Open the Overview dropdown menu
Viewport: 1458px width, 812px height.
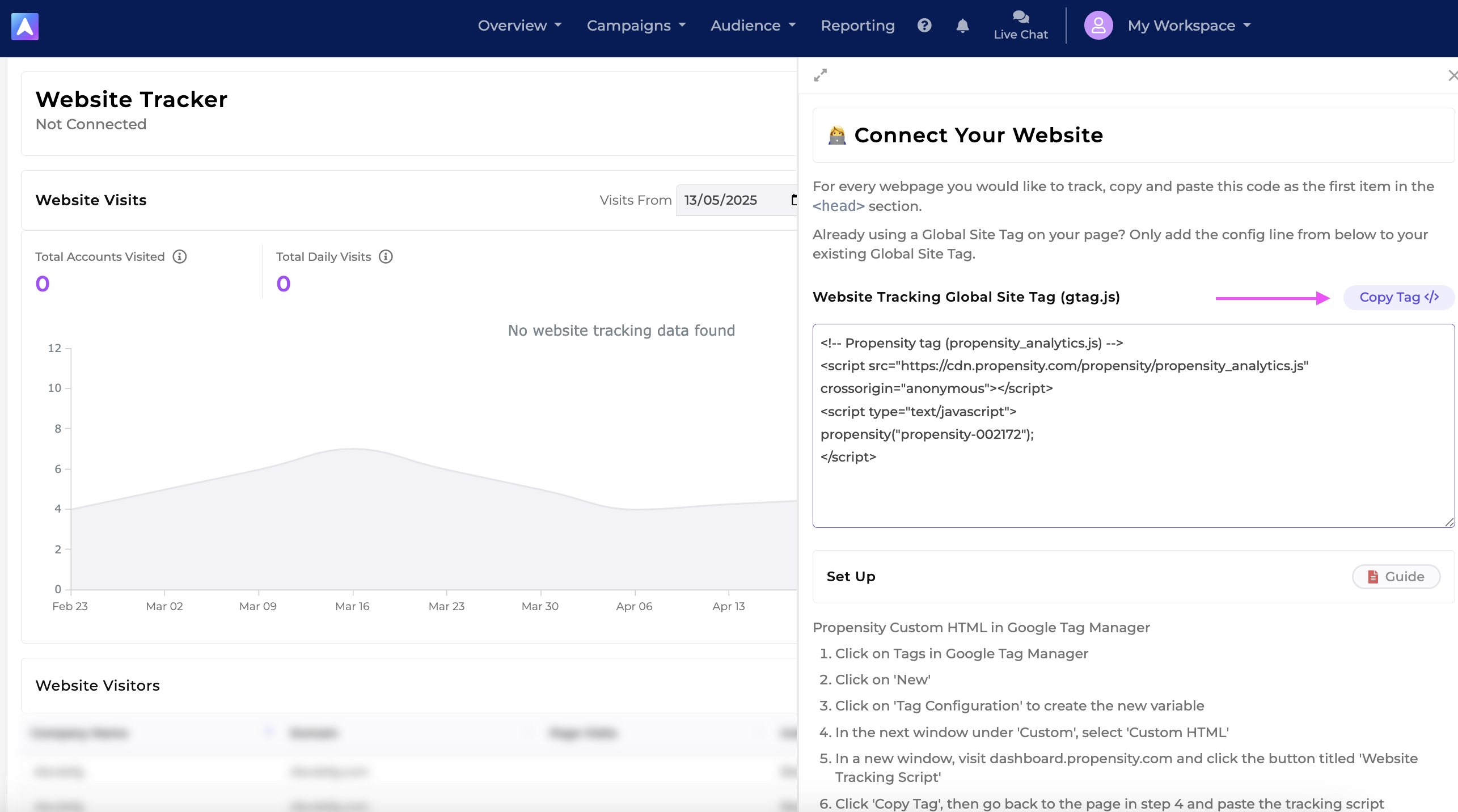click(519, 26)
